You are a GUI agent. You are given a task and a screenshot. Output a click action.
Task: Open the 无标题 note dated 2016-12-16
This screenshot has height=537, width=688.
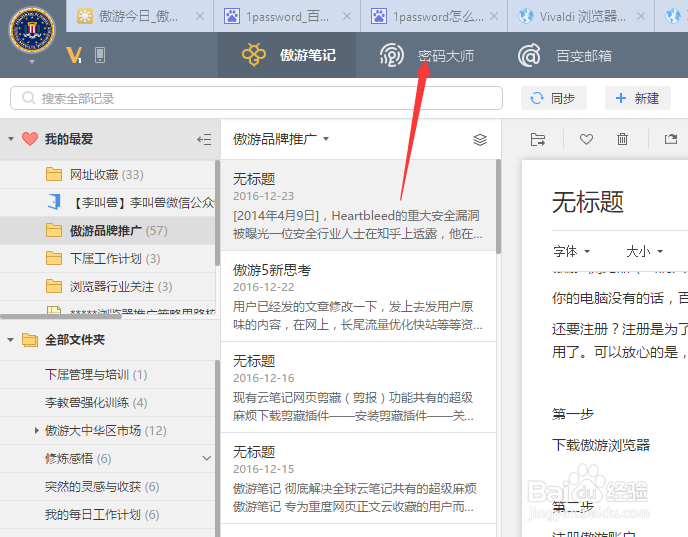pyautogui.click(x=358, y=387)
